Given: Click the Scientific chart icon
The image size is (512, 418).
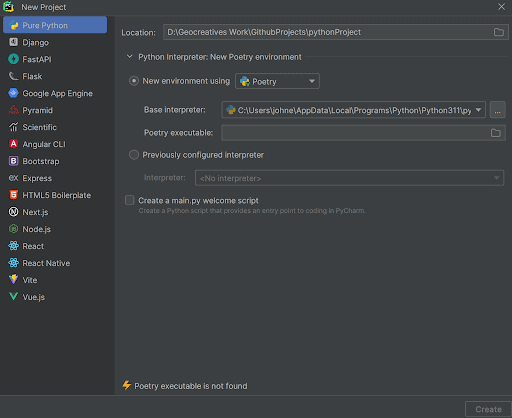Looking at the screenshot, I should (x=14, y=127).
